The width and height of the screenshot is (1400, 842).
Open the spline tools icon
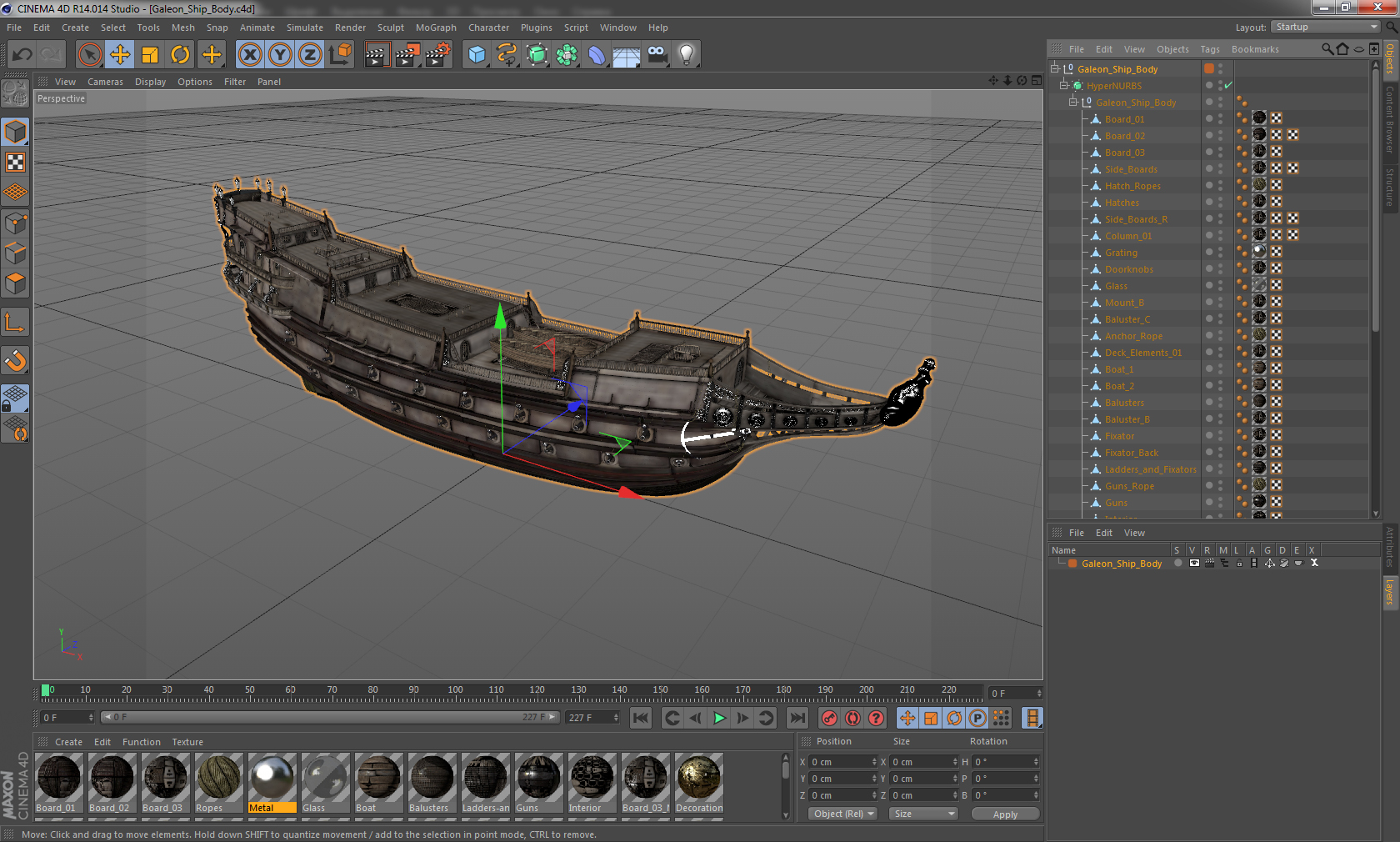pos(507,55)
